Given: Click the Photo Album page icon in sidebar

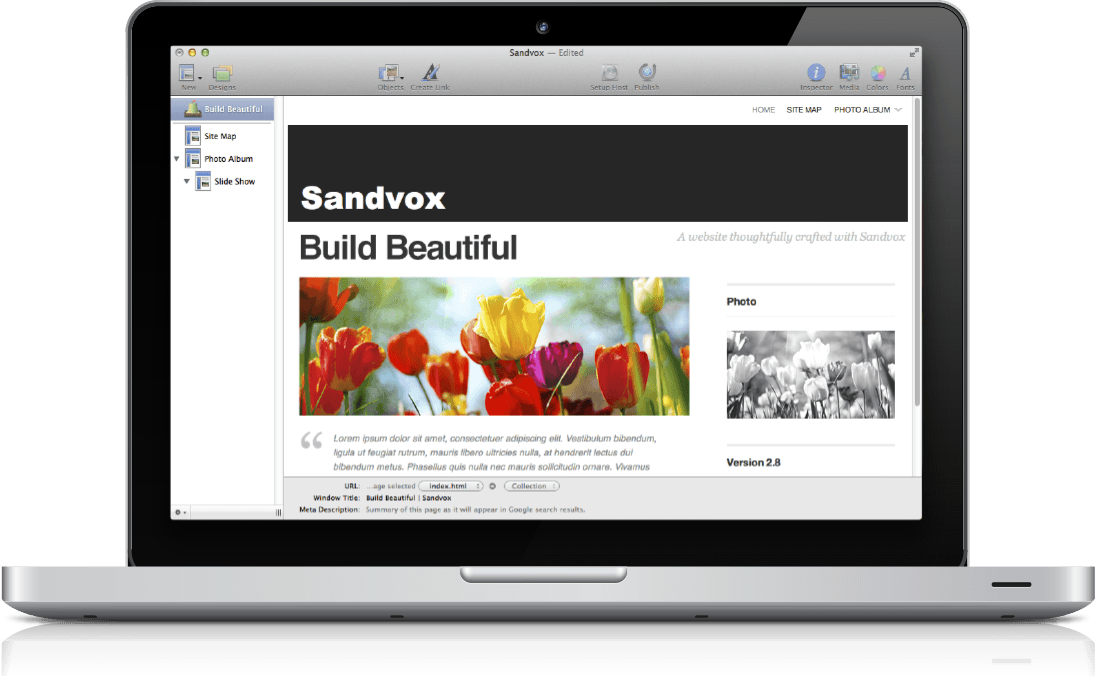Looking at the screenshot, I should pos(192,159).
